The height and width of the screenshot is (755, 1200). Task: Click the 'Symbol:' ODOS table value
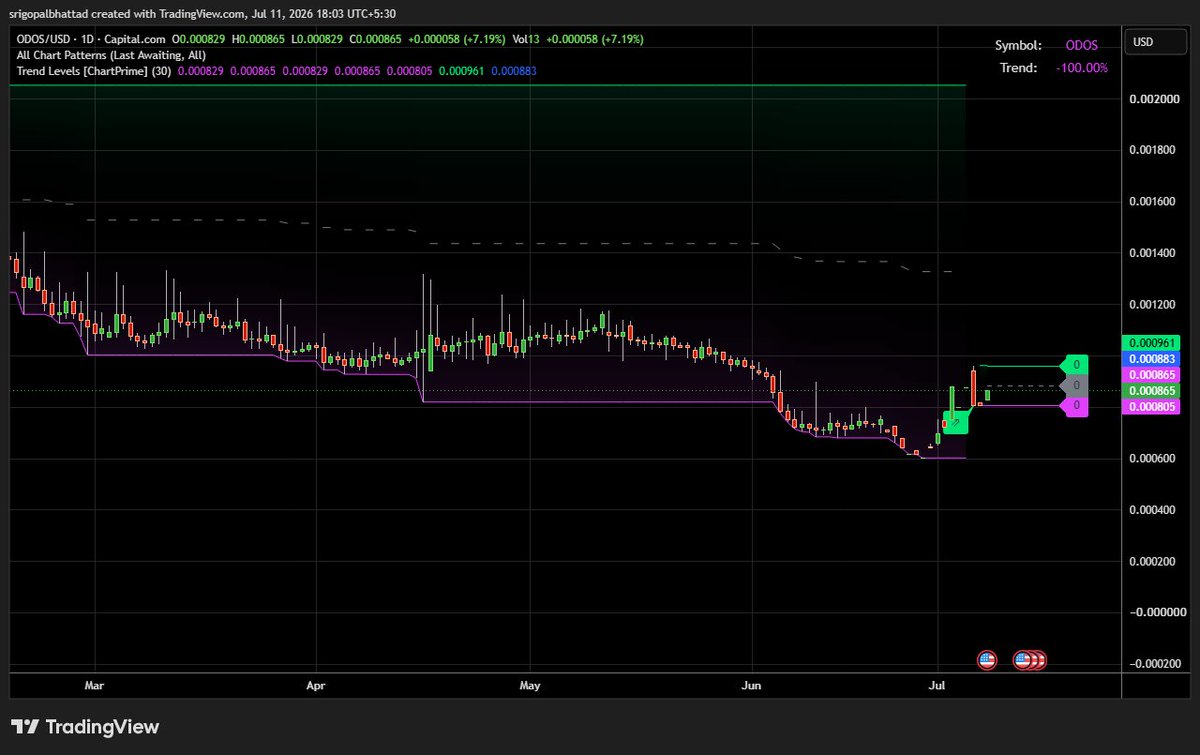point(1081,45)
